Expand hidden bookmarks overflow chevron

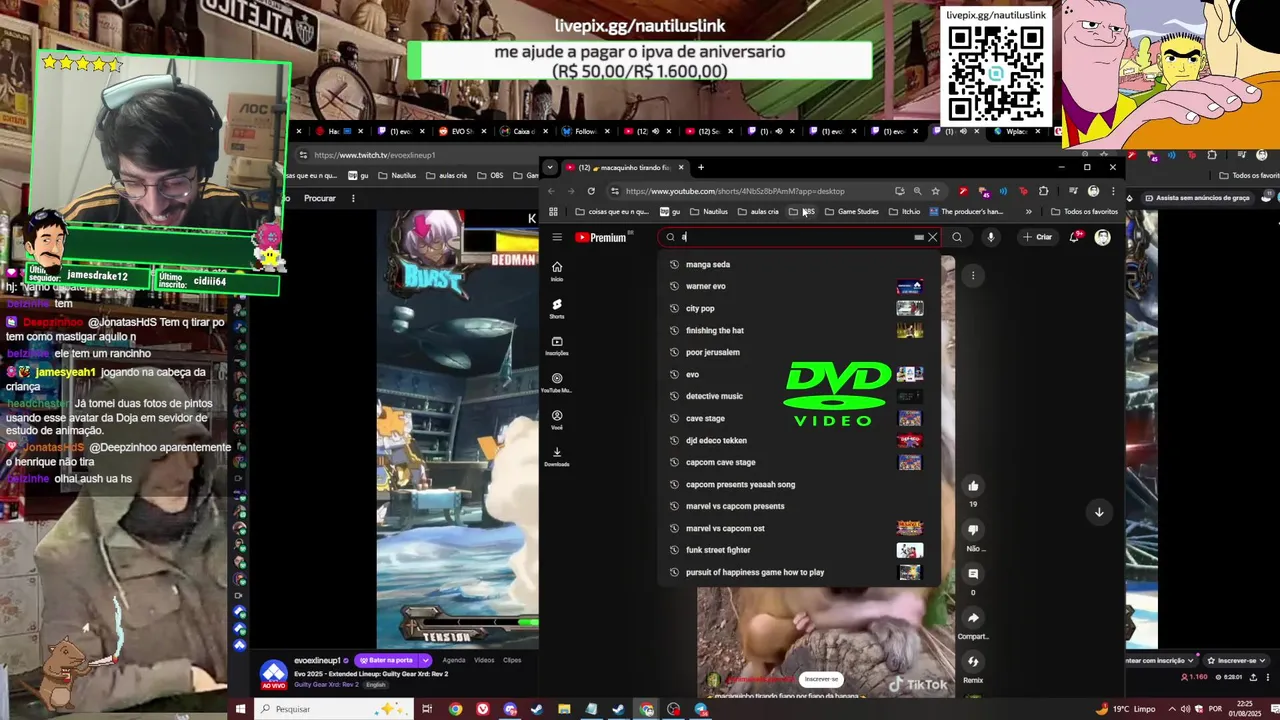[x=1028, y=211]
